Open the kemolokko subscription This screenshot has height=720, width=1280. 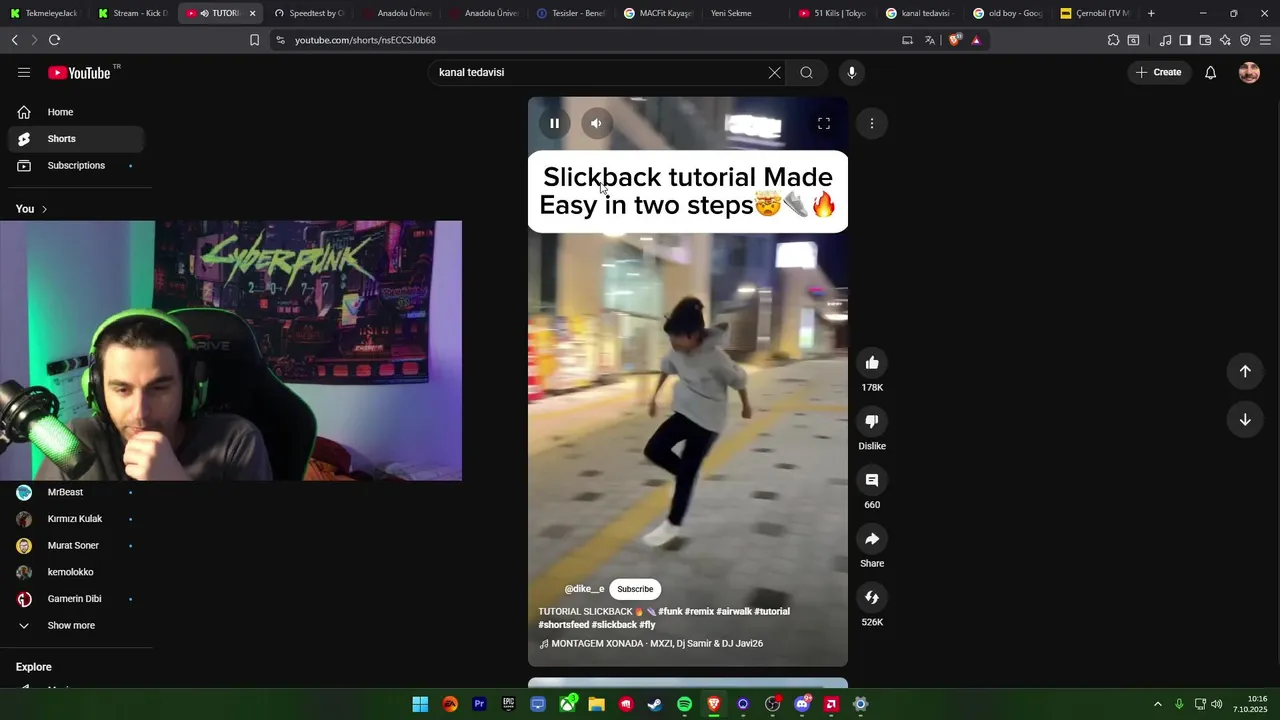(x=76, y=572)
